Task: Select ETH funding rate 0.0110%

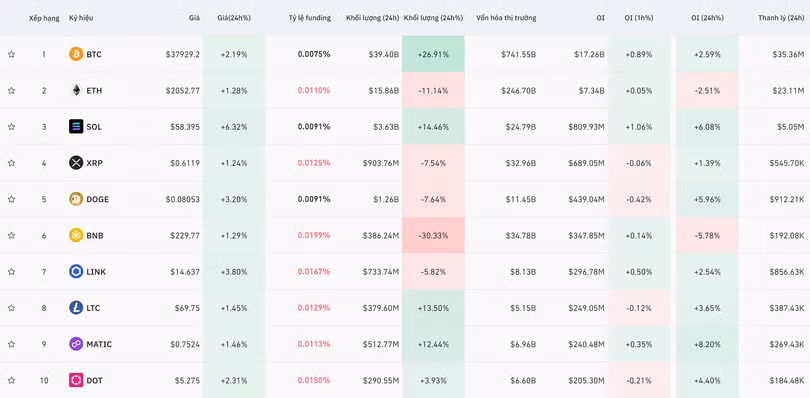Action: [314, 90]
